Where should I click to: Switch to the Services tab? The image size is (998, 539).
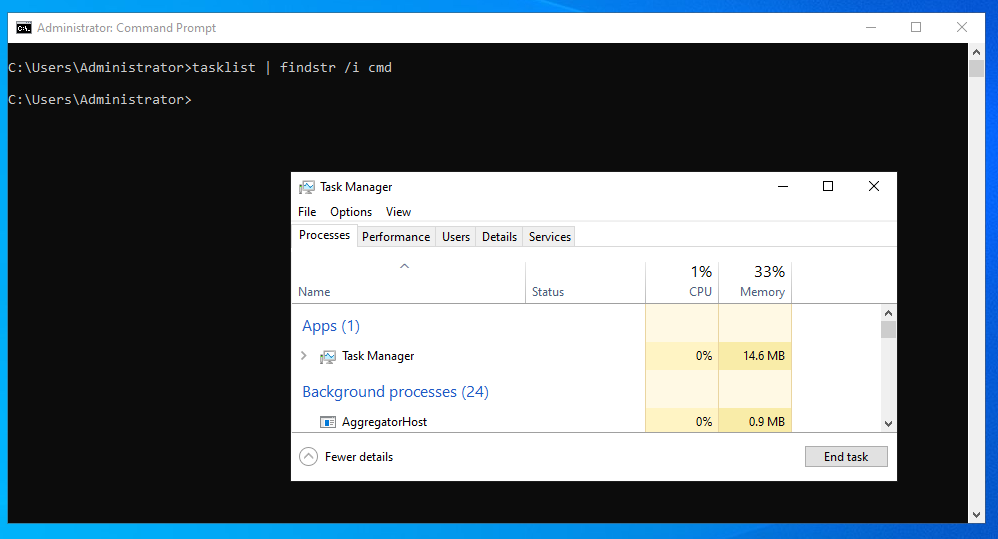coord(550,237)
